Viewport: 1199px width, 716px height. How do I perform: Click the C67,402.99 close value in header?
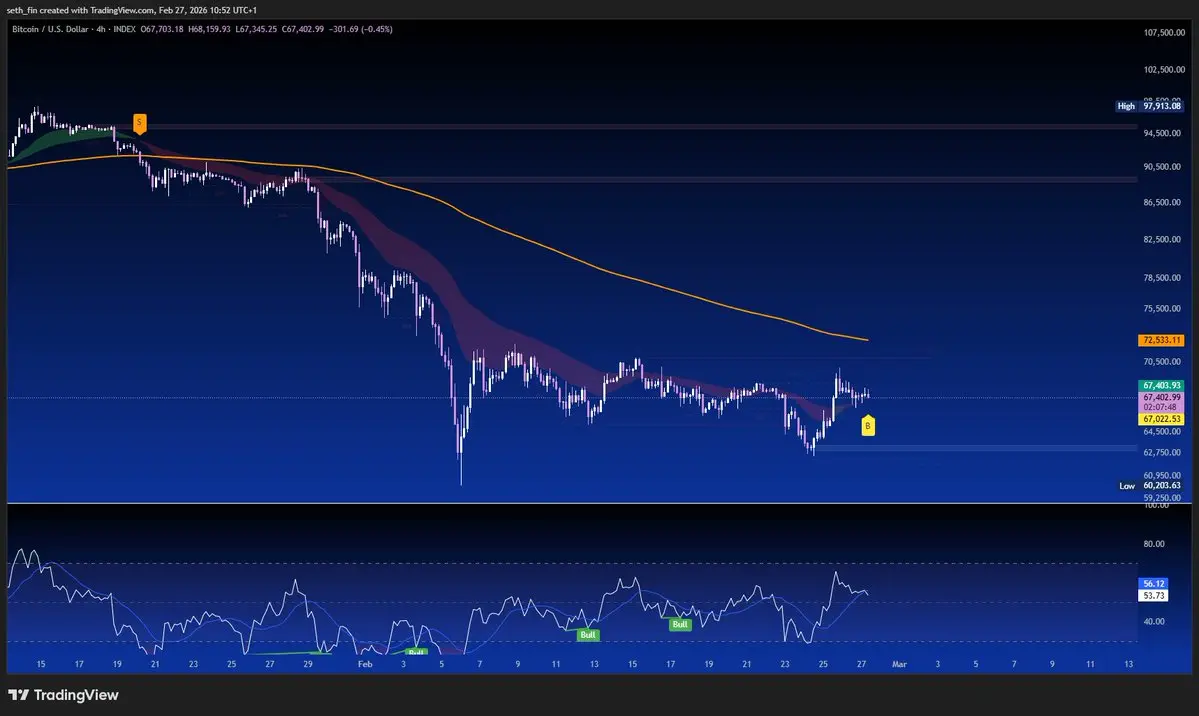pyautogui.click(x=302, y=29)
